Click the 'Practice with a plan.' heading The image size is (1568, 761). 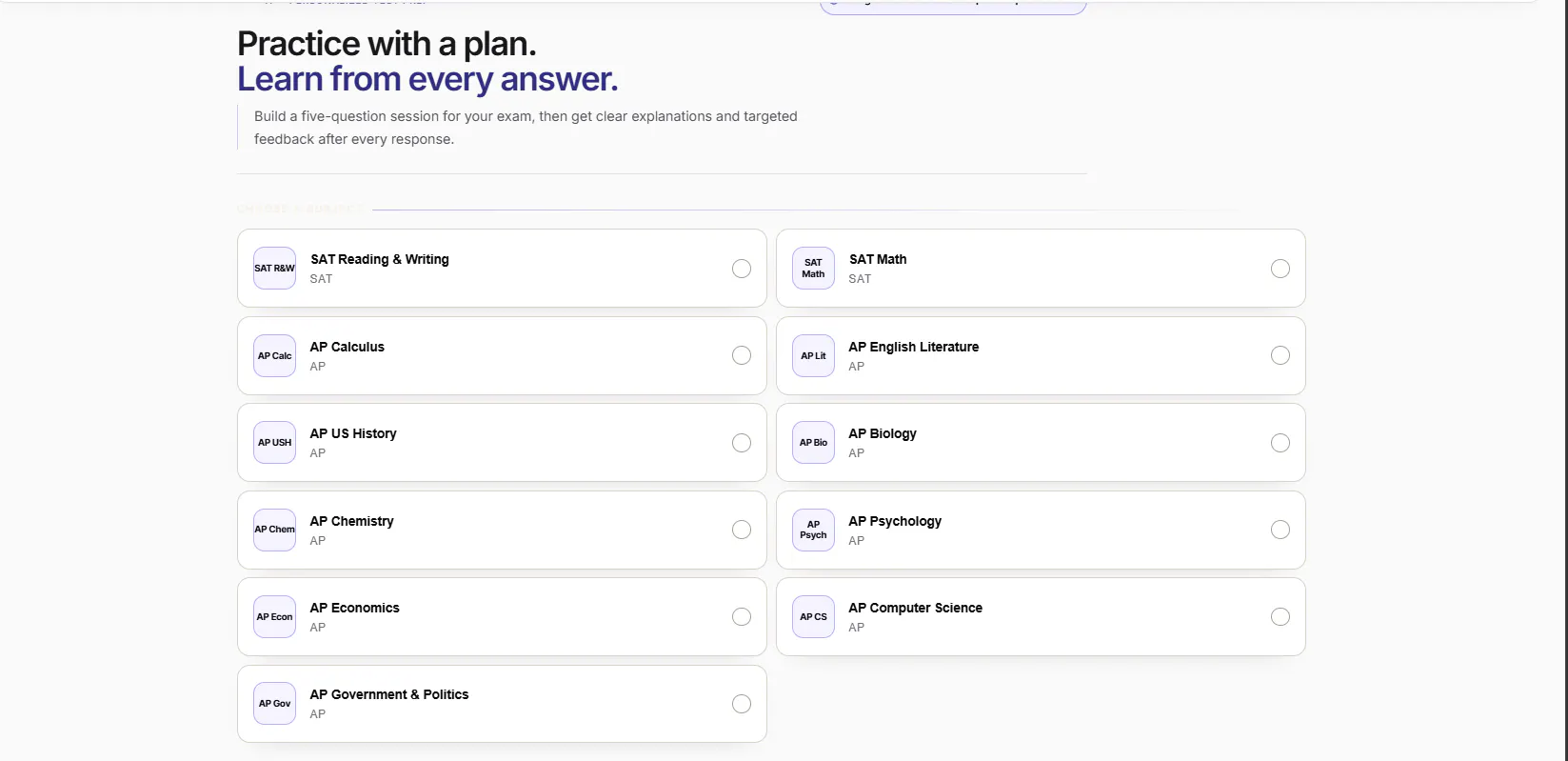pyautogui.click(x=387, y=44)
